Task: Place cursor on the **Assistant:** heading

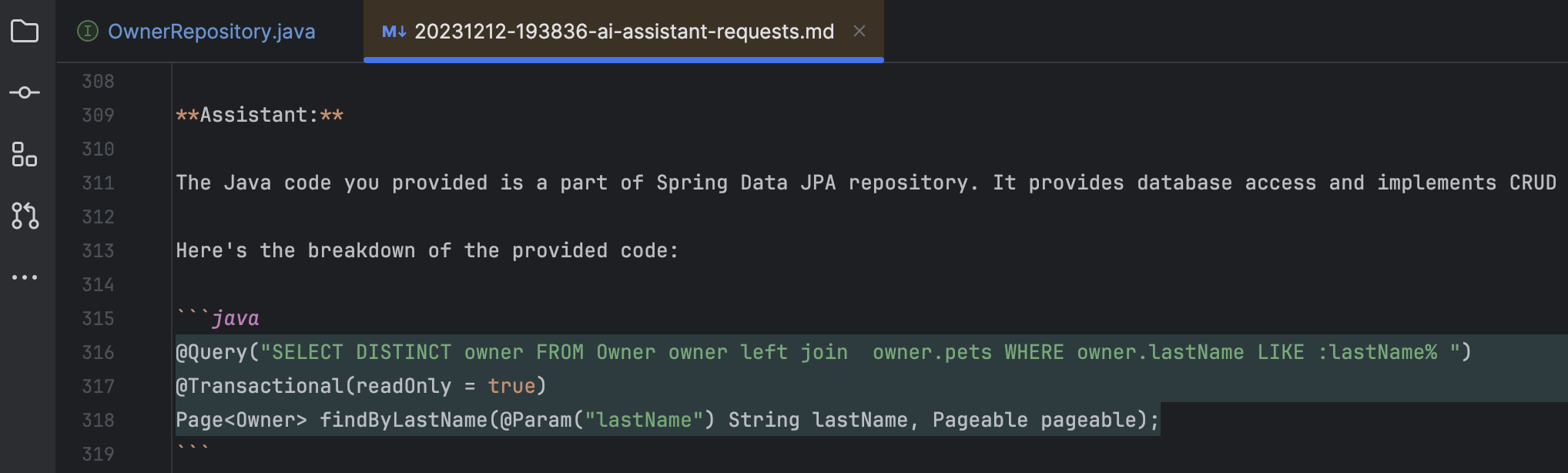Action: pos(260,115)
